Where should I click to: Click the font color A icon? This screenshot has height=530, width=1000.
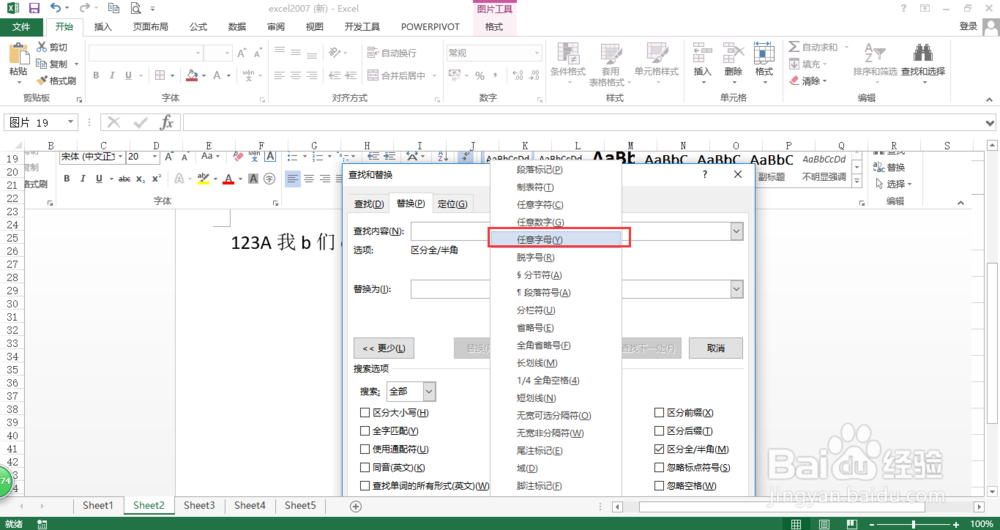[x=217, y=75]
